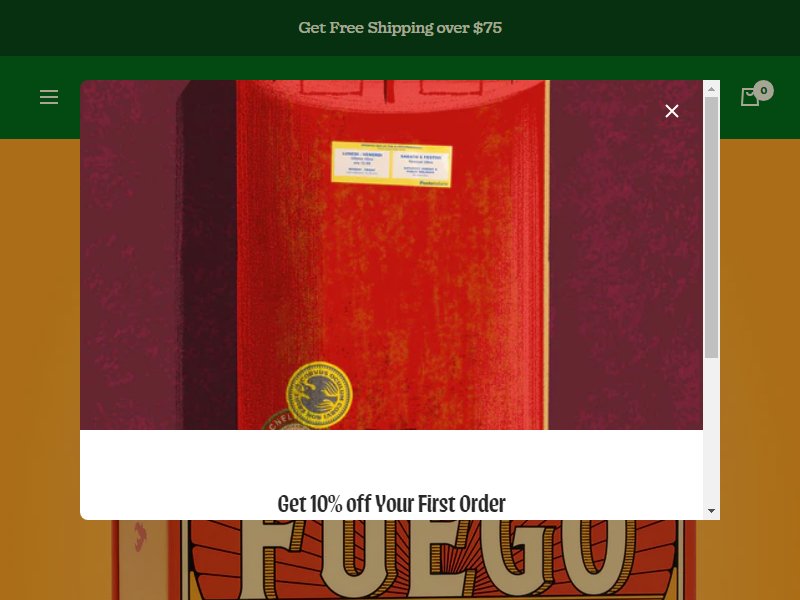The width and height of the screenshot is (800, 600).
Task: Click the popup scrollbar thumb
Action: 711,228
